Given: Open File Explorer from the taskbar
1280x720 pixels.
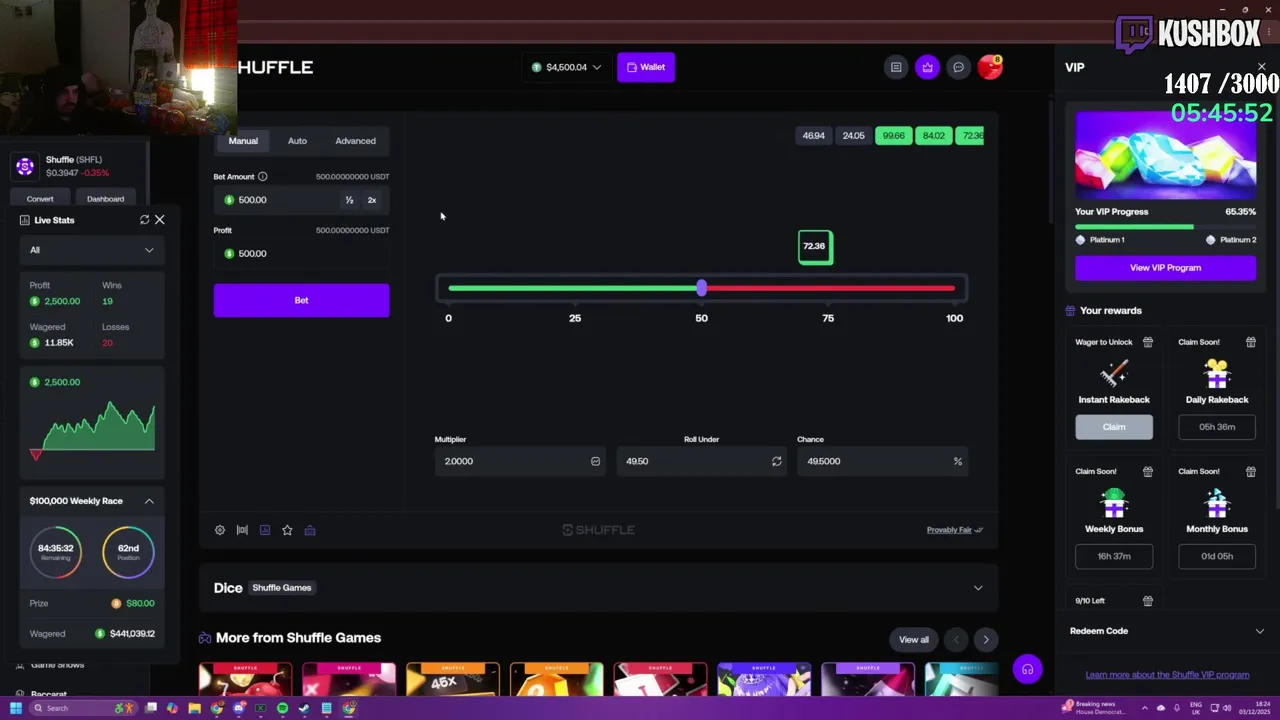Looking at the screenshot, I should pos(194,708).
